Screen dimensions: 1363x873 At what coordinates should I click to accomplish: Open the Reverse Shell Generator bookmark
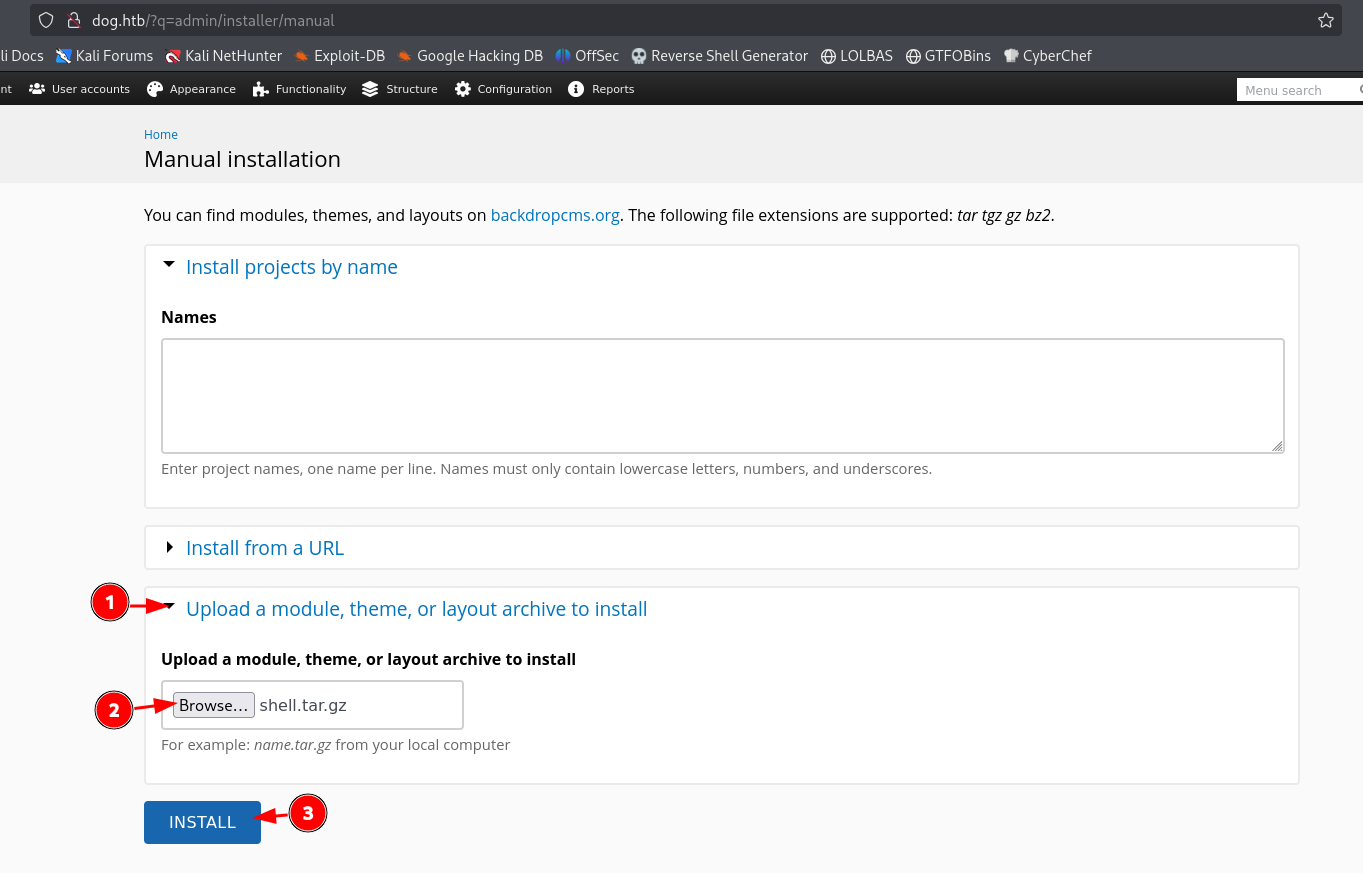pyautogui.click(x=719, y=56)
